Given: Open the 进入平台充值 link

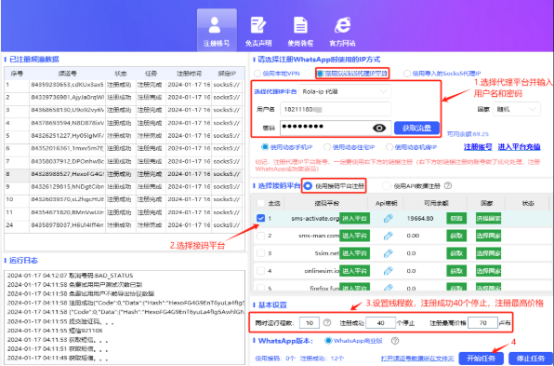Looking at the screenshot, I should [519, 147].
